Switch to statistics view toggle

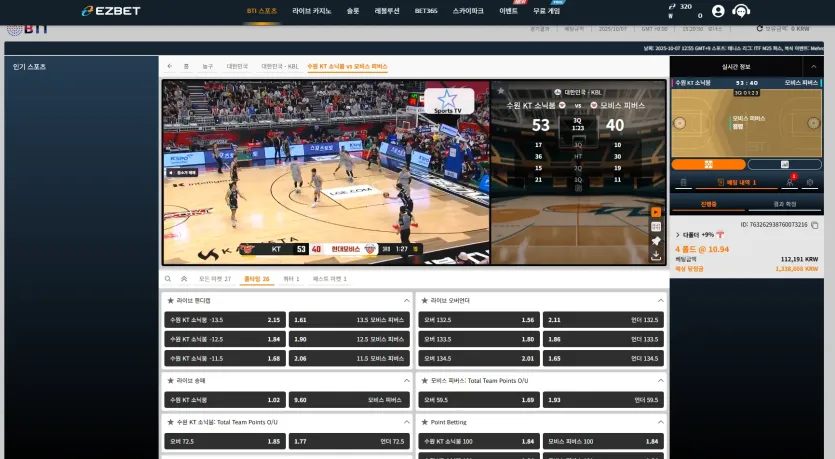click(784, 165)
